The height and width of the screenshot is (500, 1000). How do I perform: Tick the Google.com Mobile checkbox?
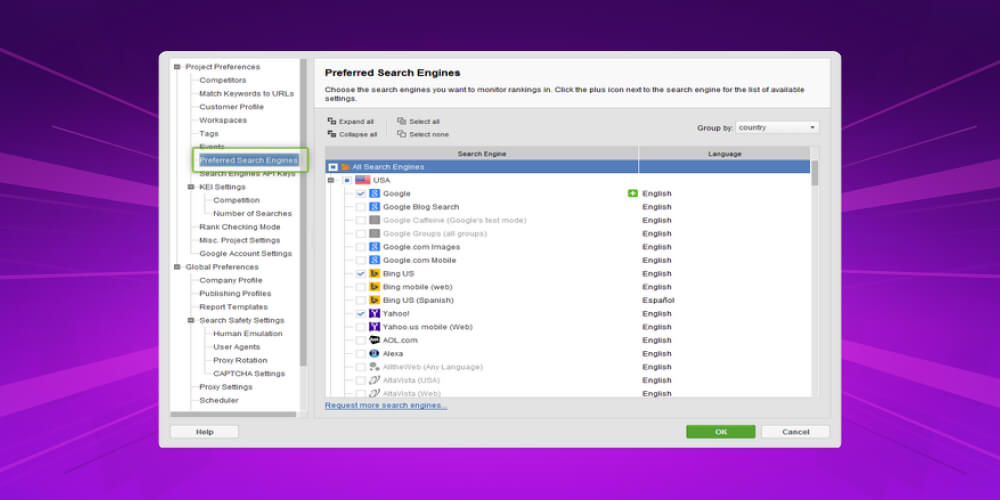click(x=361, y=260)
